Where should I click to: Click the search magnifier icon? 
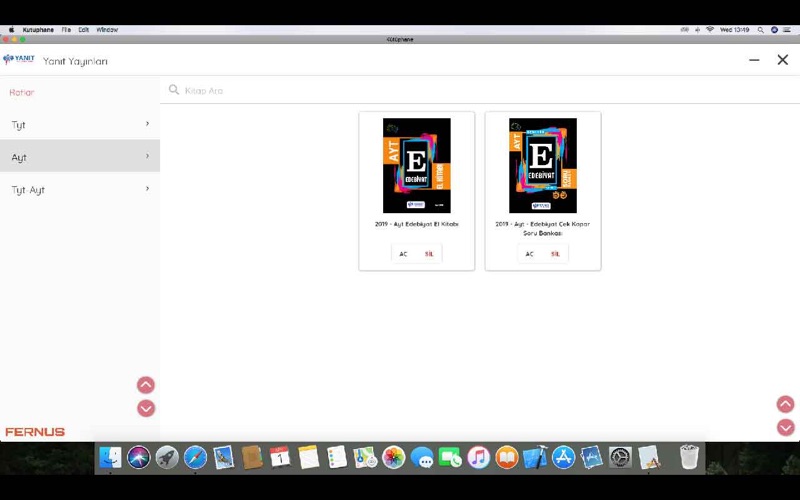(173, 90)
